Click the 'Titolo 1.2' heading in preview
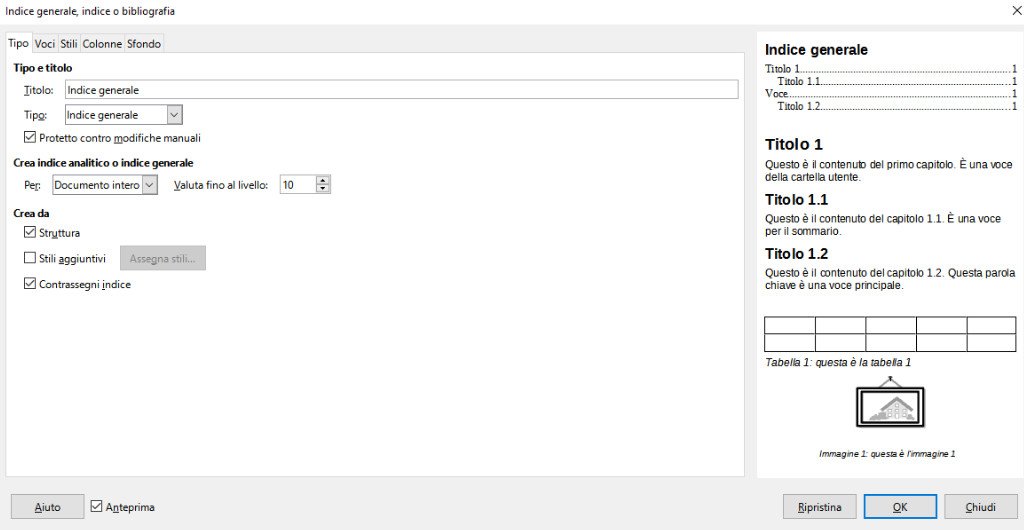This screenshot has width=1024, height=530. coord(796,254)
